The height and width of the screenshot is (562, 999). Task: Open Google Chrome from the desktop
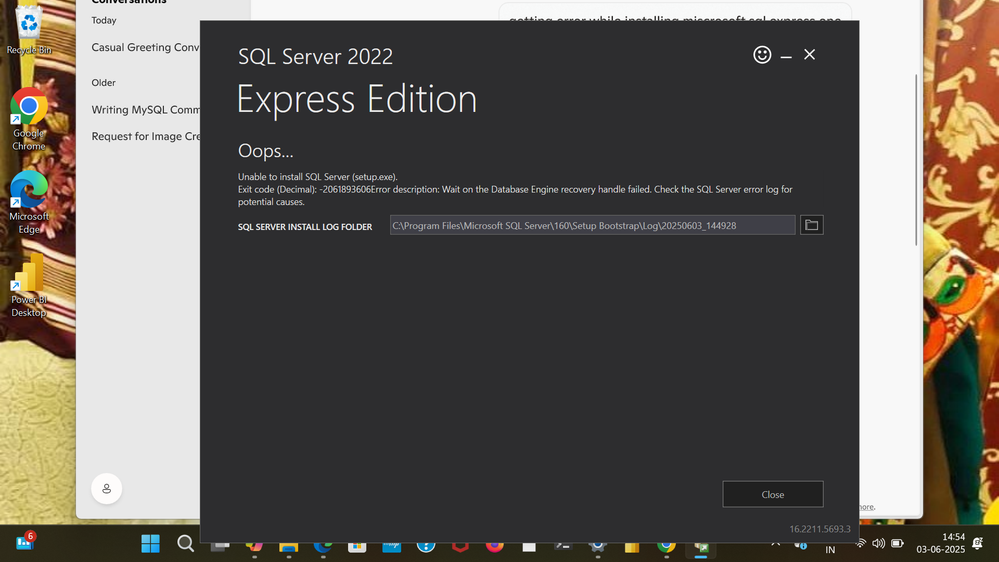point(29,120)
